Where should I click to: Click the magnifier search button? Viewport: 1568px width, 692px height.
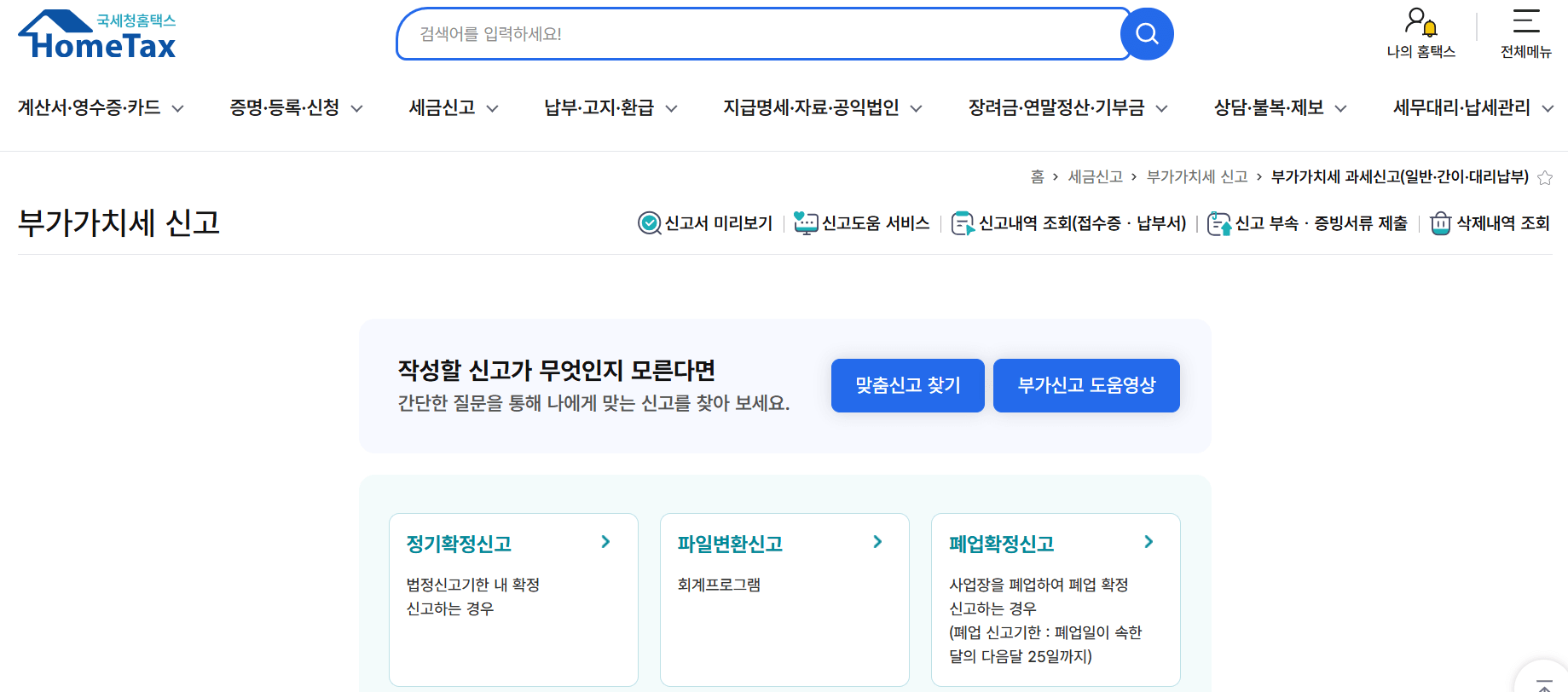(x=1147, y=34)
